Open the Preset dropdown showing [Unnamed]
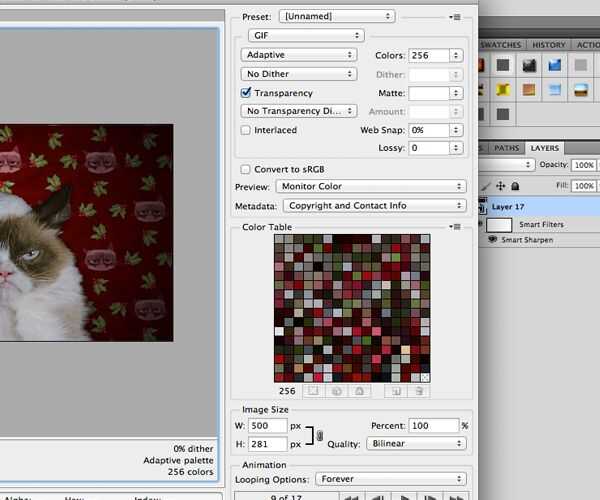 [337, 16]
